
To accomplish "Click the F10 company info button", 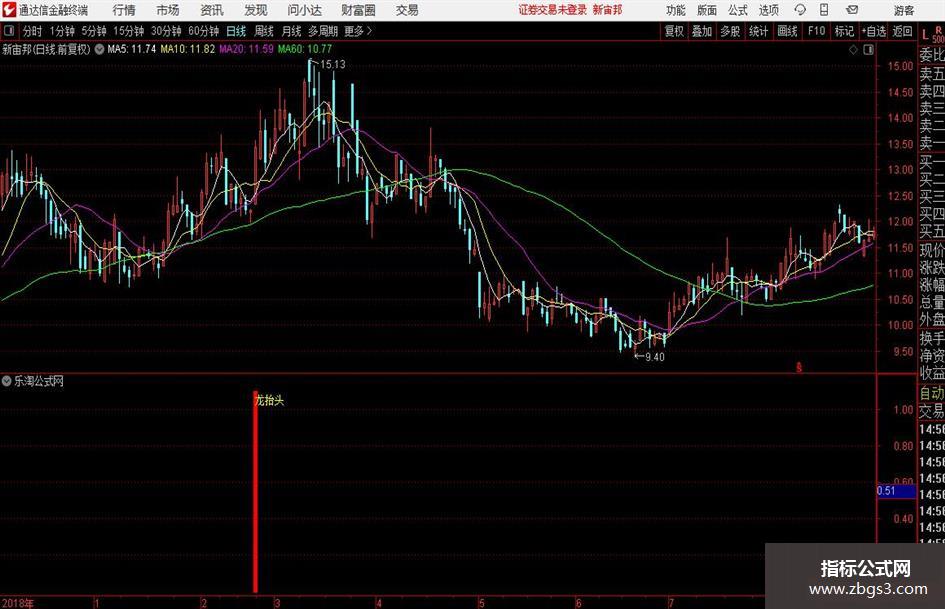I will click(816, 31).
